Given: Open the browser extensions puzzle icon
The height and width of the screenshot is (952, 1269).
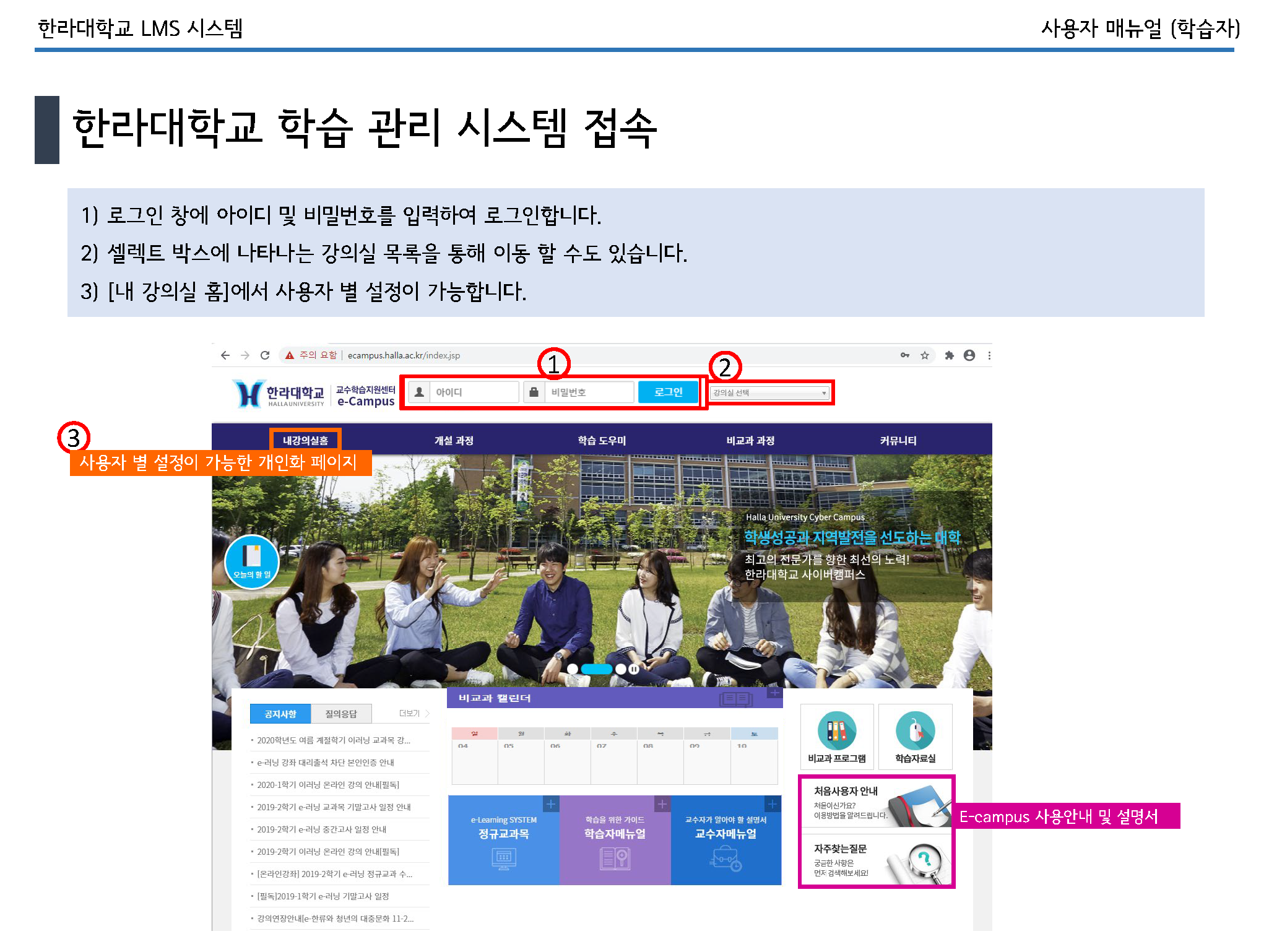Looking at the screenshot, I should (x=949, y=355).
